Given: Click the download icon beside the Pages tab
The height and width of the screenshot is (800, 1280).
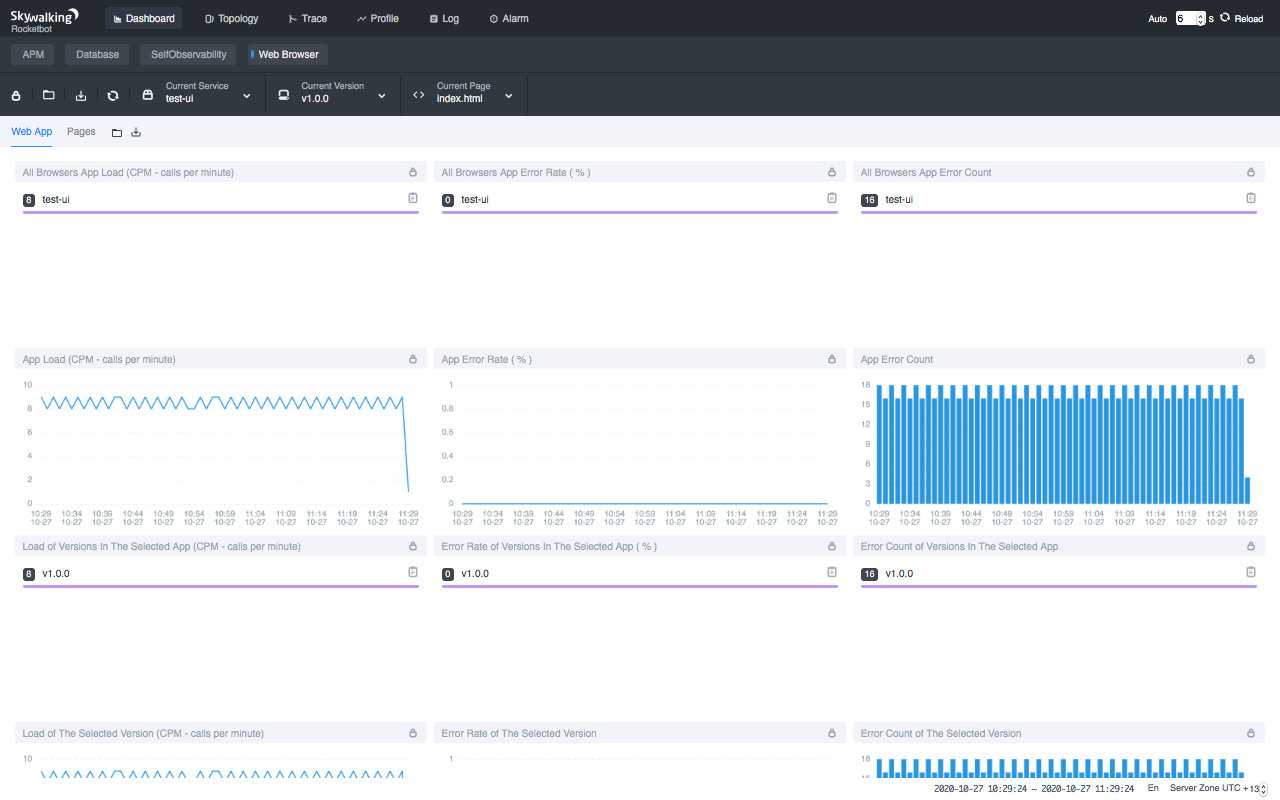Looking at the screenshot, I should pos(135,131).
